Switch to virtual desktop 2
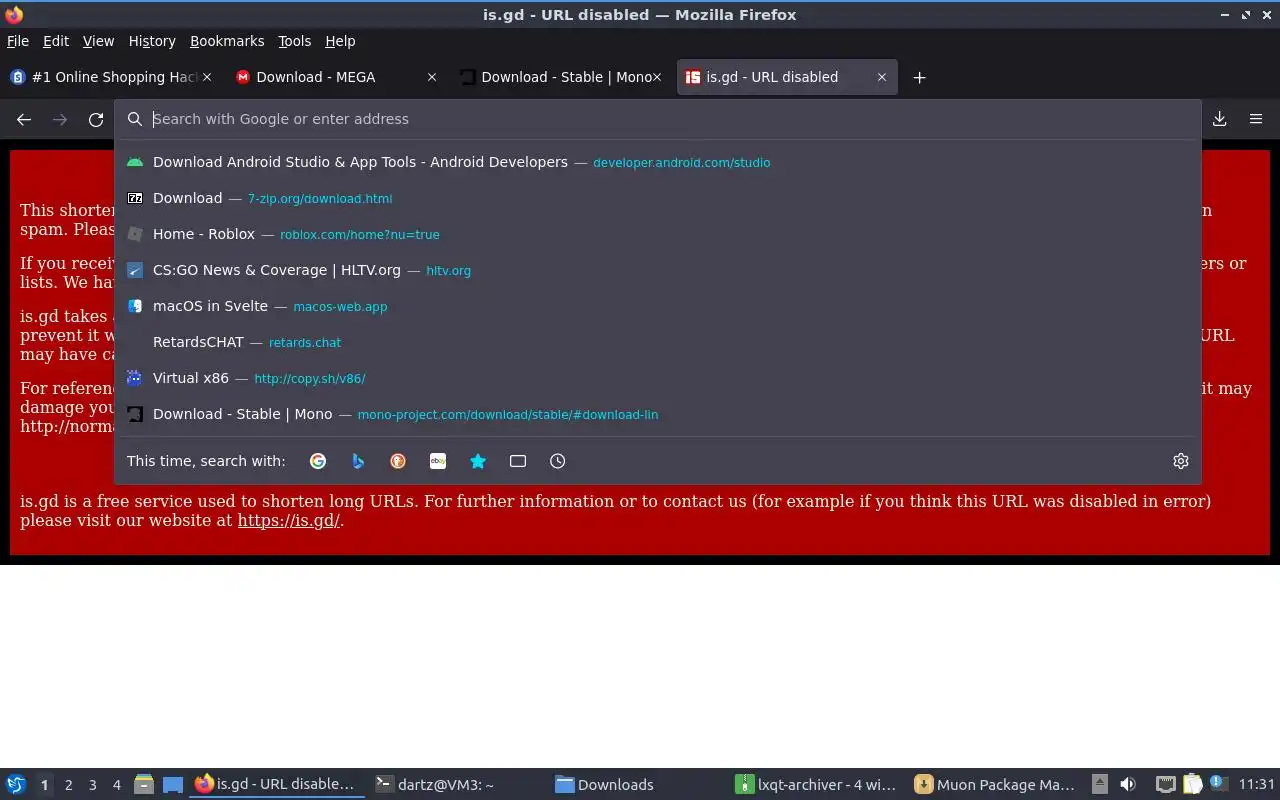 [x=68, y=785]
